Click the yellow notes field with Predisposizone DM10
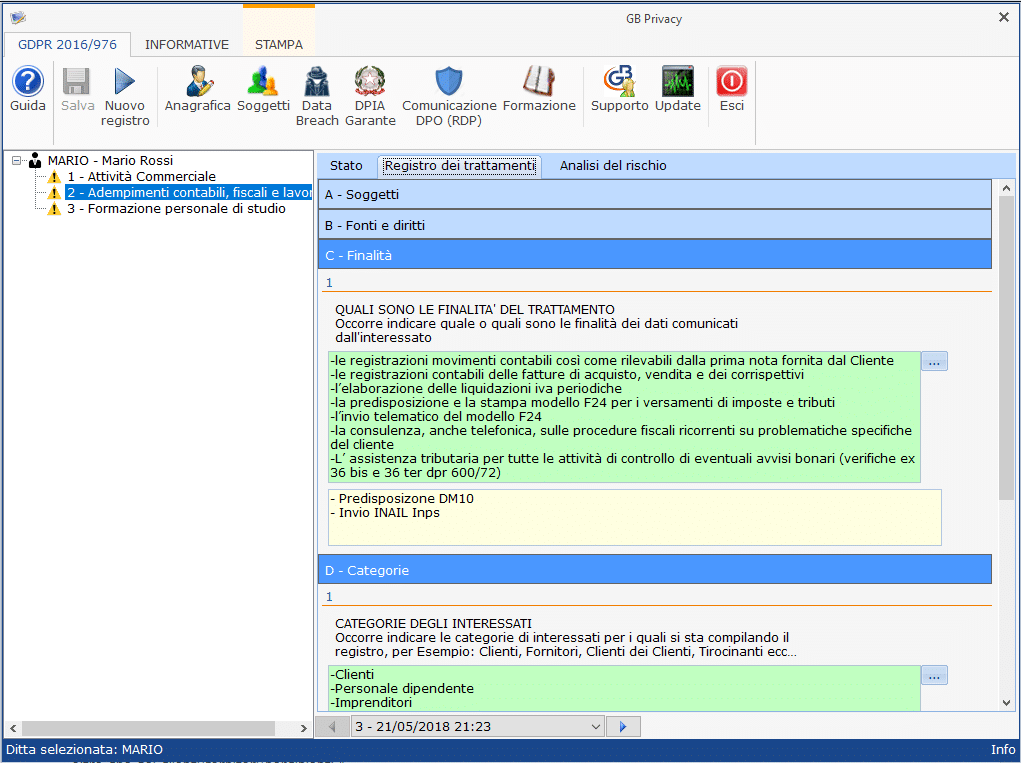 coord(634,517)
